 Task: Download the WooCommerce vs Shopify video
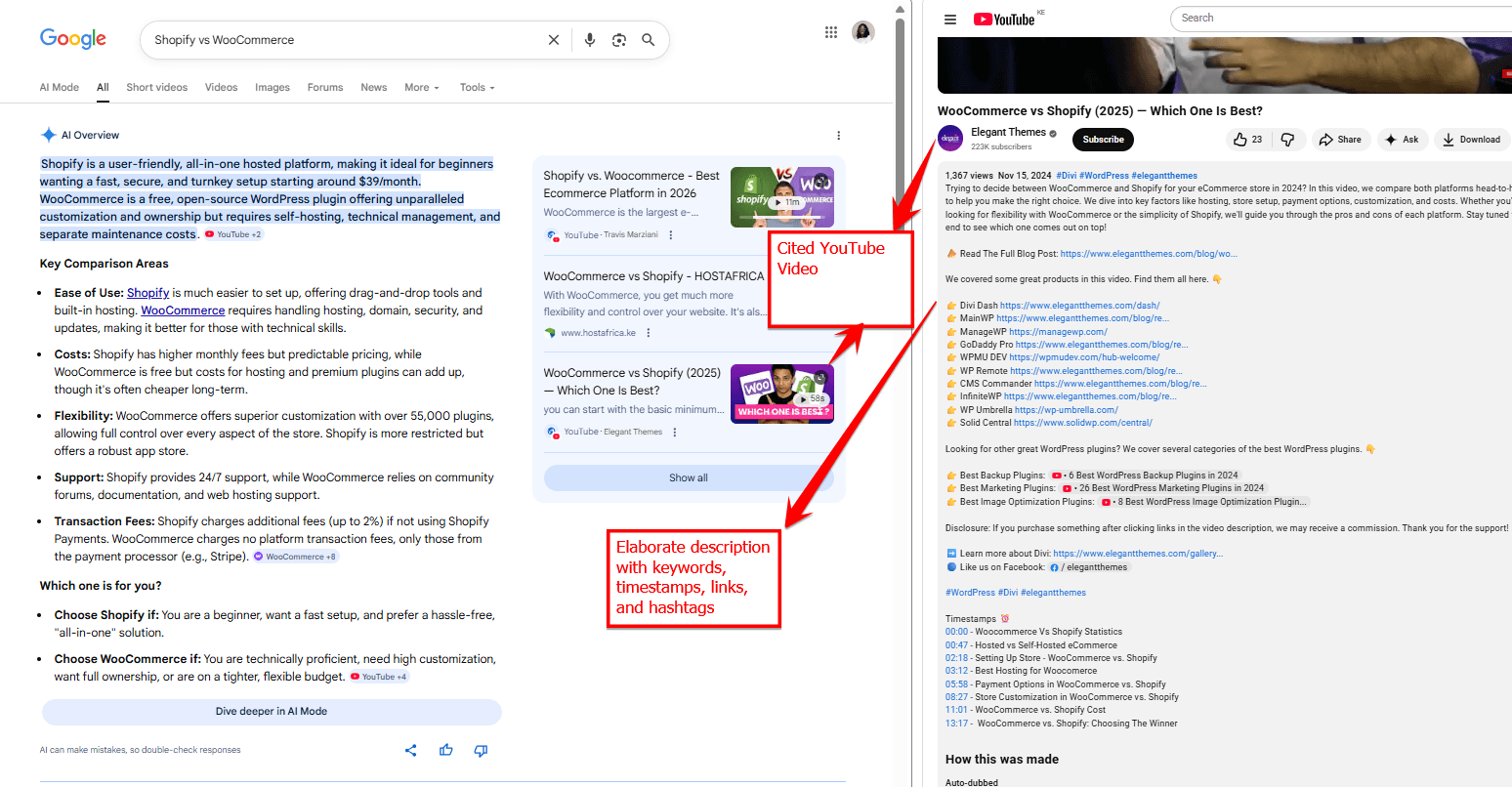tap(1471, 139)
